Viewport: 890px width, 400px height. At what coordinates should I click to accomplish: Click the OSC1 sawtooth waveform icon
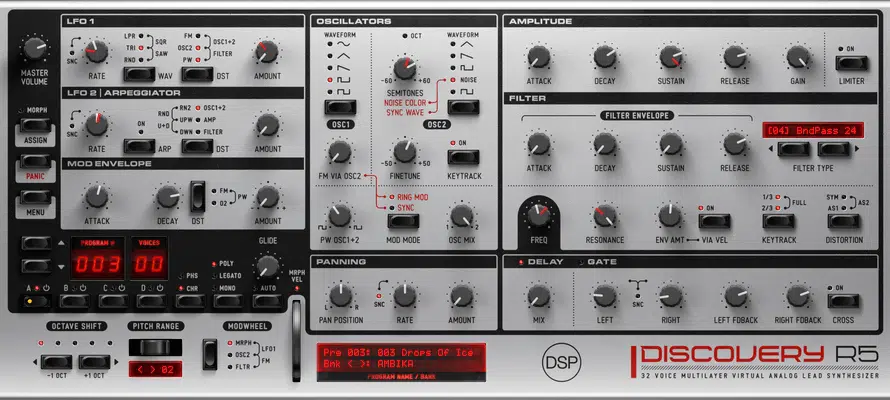tap(345, 68)
